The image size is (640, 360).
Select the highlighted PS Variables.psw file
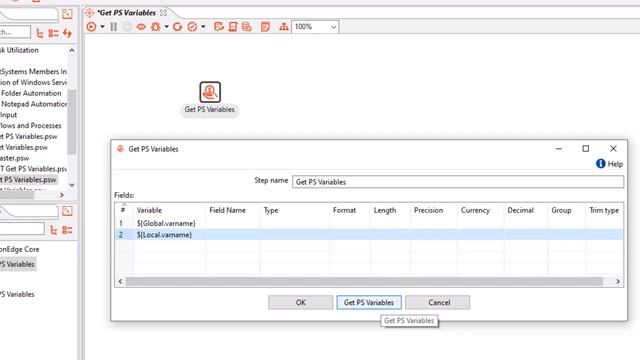pyautogui.click(x=28, y=180)
